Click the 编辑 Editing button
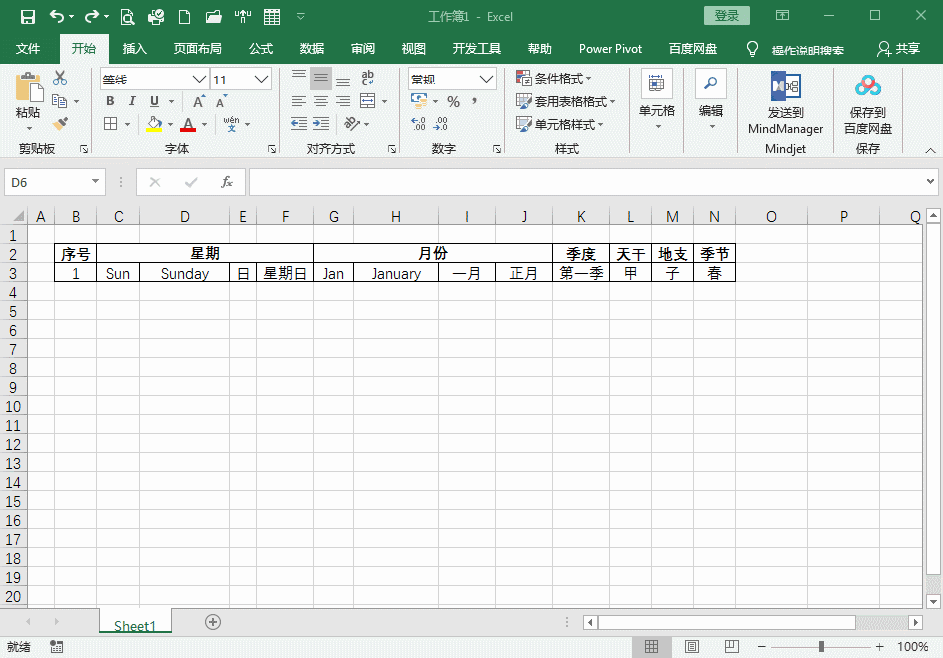 [711, 101]
